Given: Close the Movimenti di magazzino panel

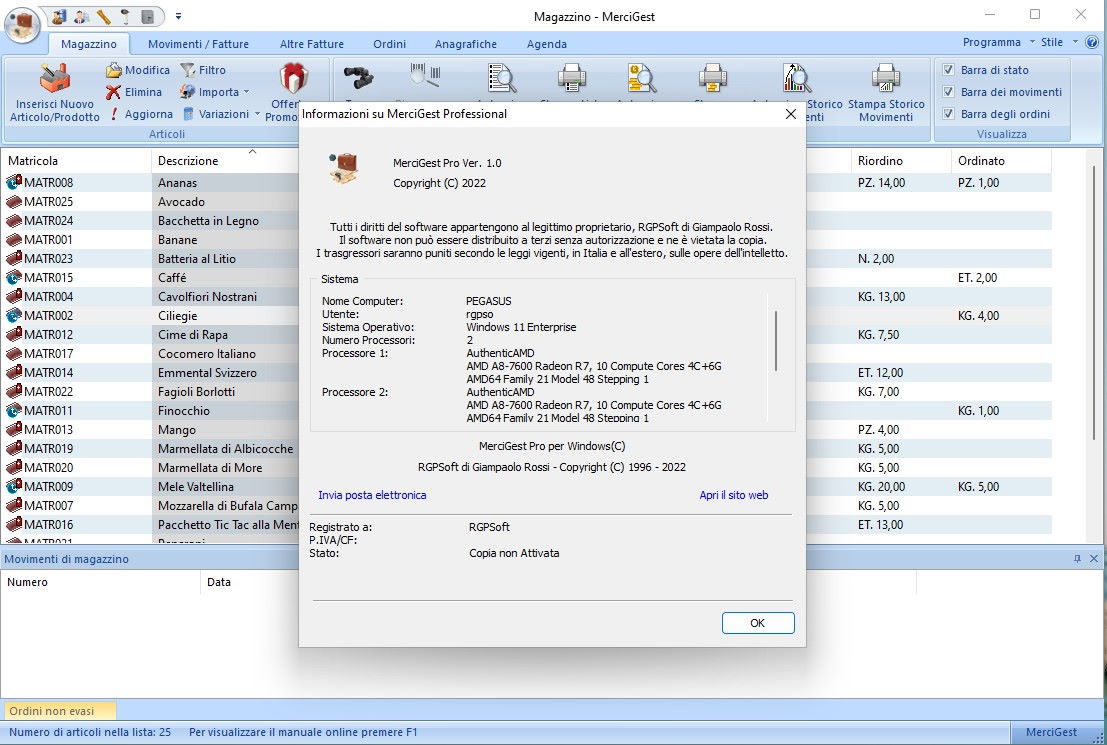Looking at the screenshot, I should 1094,559.
